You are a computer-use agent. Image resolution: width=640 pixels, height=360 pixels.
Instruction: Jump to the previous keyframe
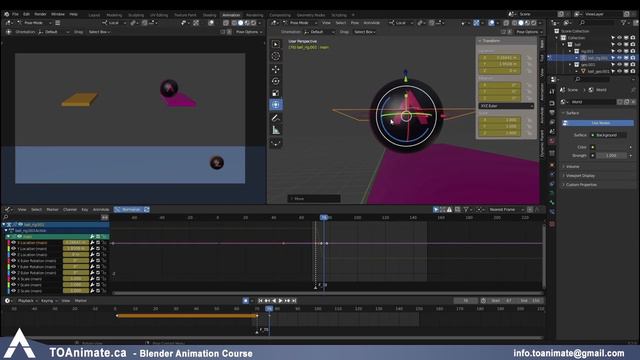click(267, 301)
